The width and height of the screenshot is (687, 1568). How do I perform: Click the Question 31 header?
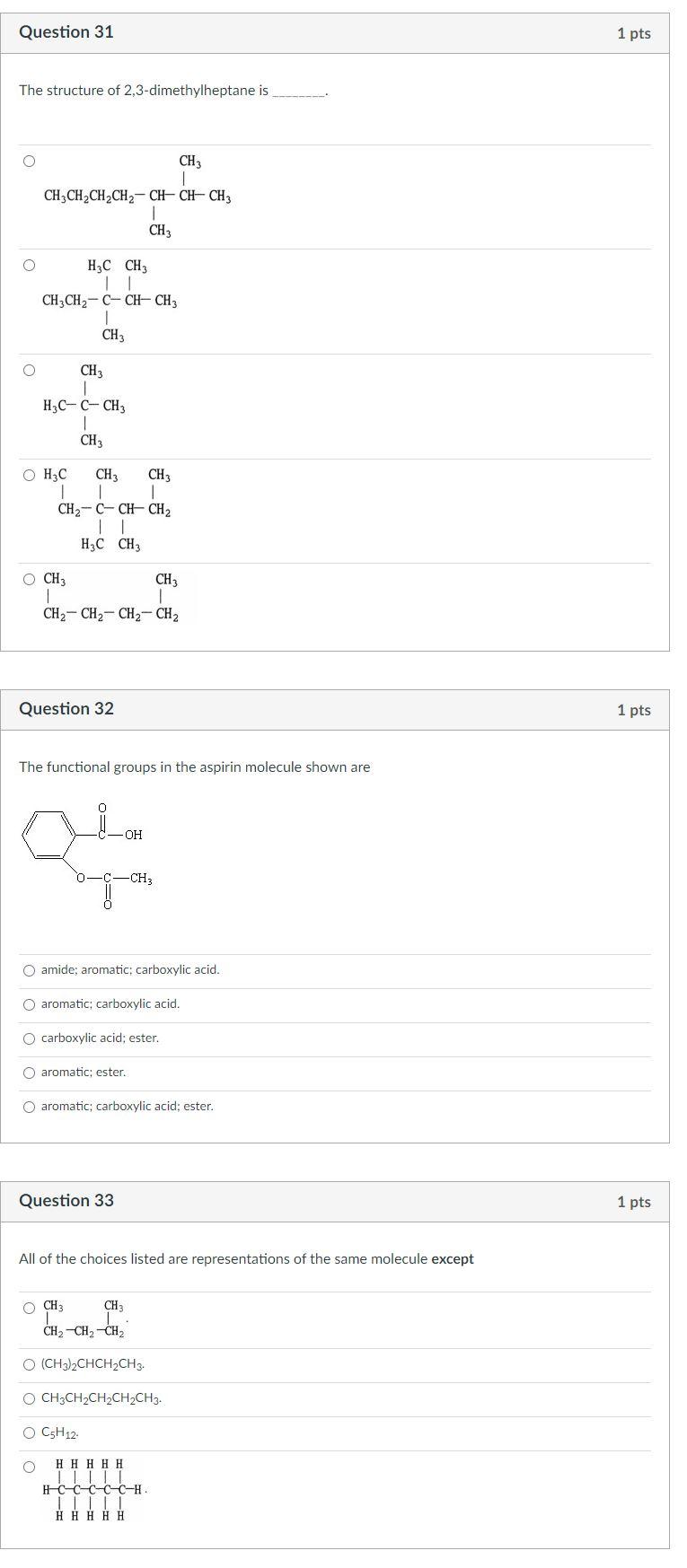pyautogui.click(x=66, y=31)
